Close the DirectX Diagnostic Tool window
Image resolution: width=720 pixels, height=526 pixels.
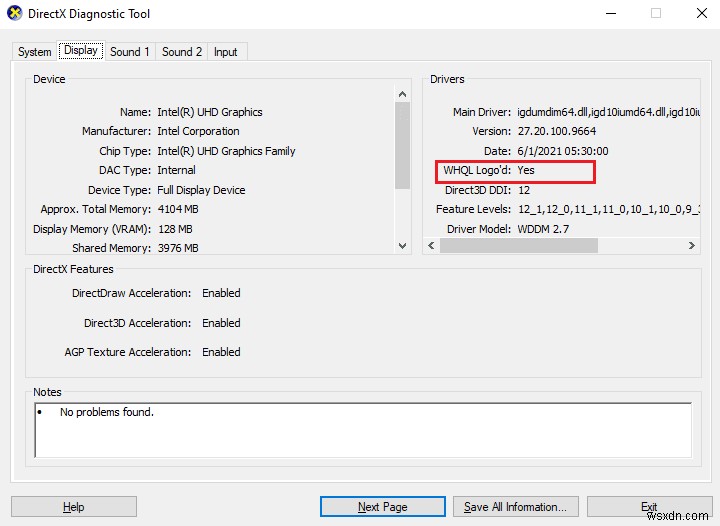(702, 13)
